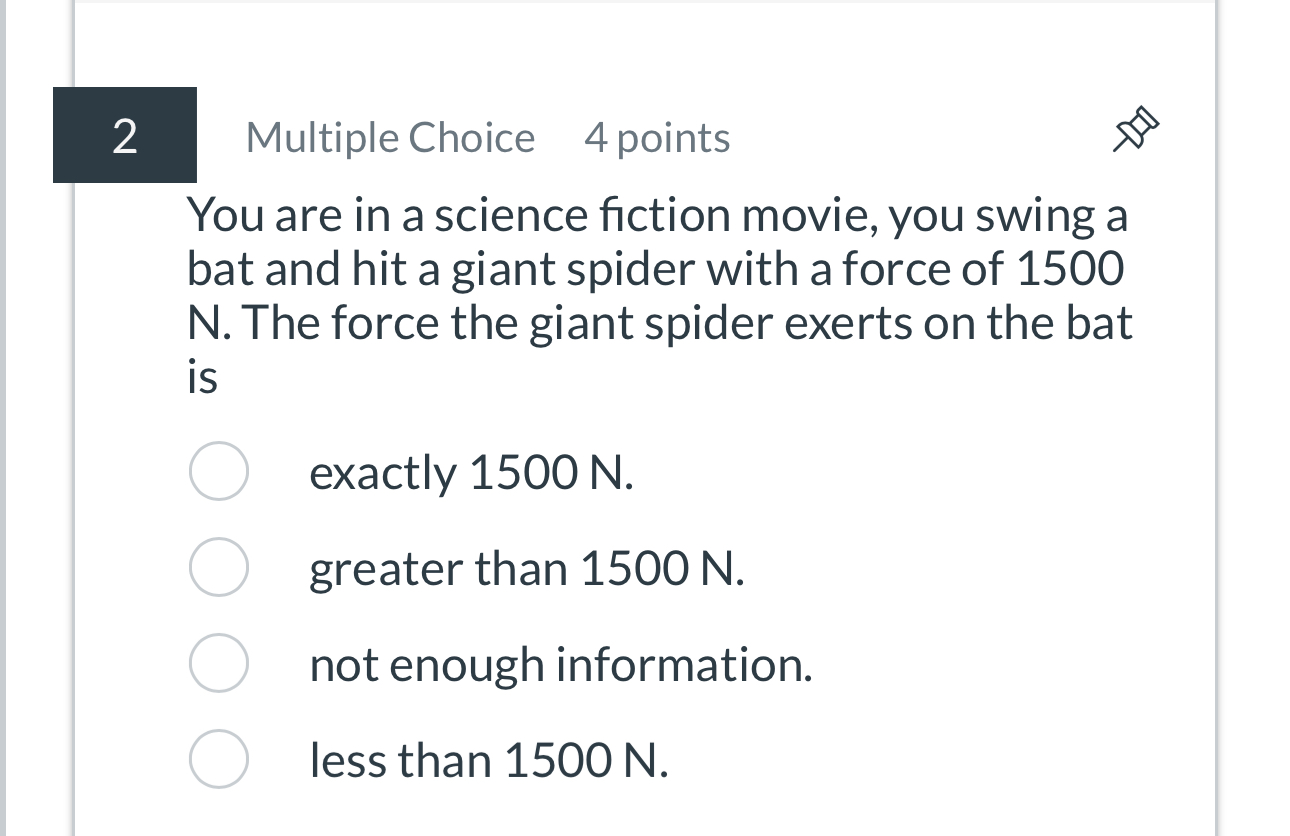Select the radio button for not enough information
Image resolution: width=1290 pixels, height=836 pixels.
click(x=218, y=662)
